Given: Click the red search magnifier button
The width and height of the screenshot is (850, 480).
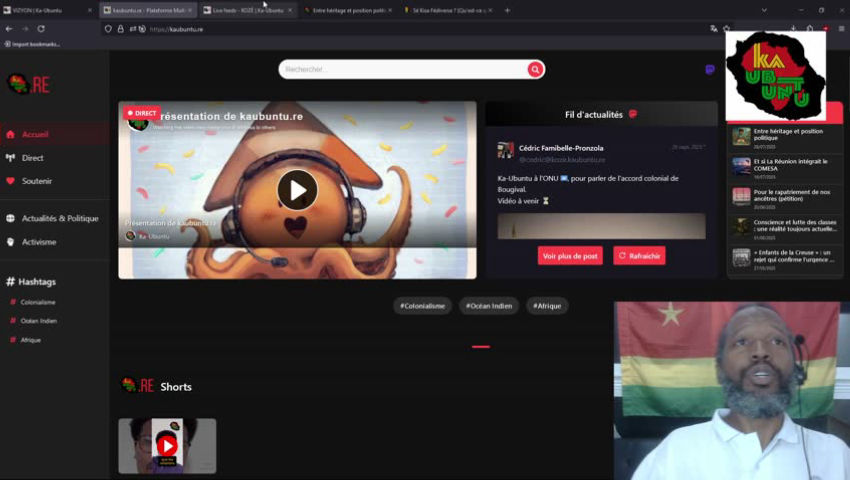Looking at the screenshot, I should tap(536, 69).
